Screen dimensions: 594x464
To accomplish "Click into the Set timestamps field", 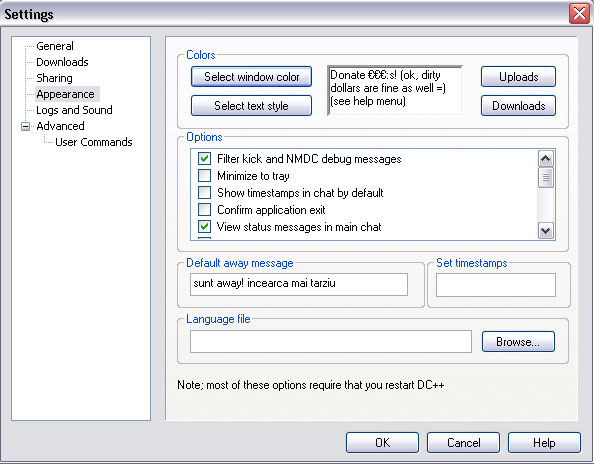I will pyautogui.click(x=496, y=285).
